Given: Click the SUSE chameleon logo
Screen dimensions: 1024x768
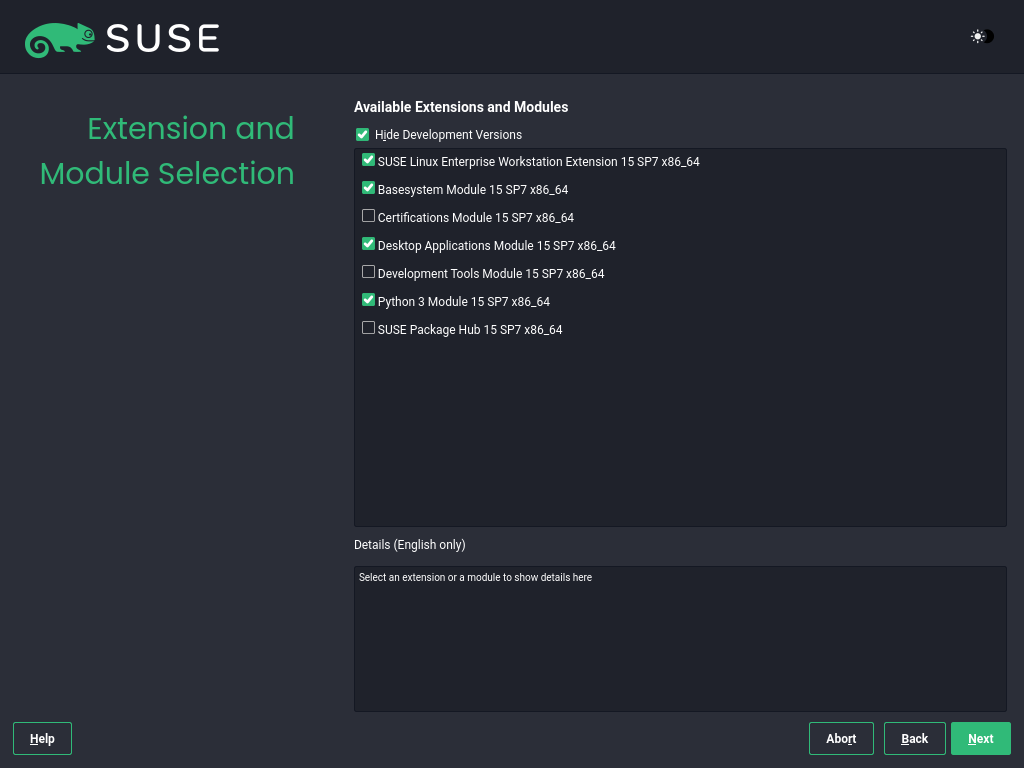Looking at the screenshot, I should coord(60,37).
